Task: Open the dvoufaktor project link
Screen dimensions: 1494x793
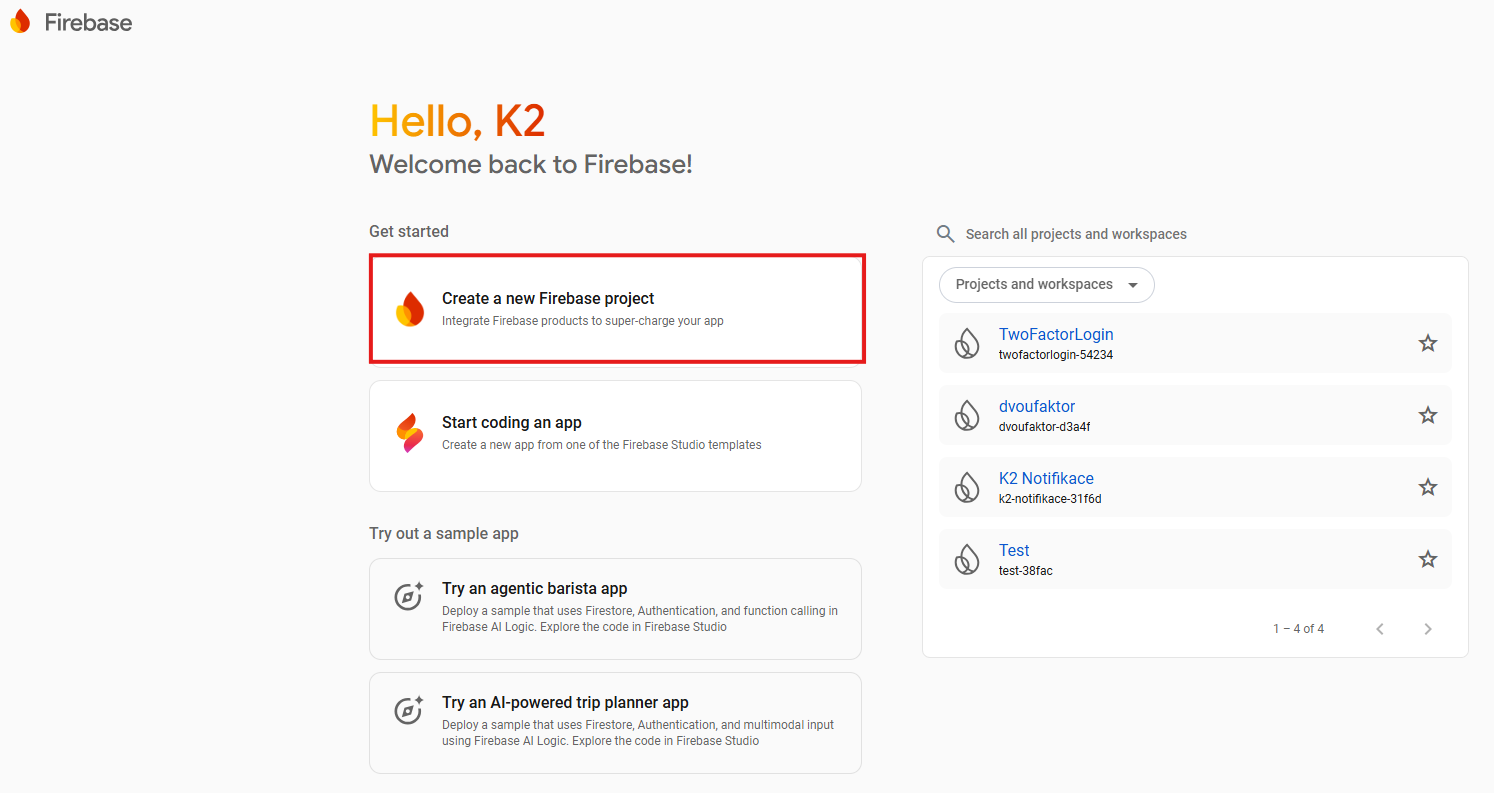Action: click(x=1037, y=407)
